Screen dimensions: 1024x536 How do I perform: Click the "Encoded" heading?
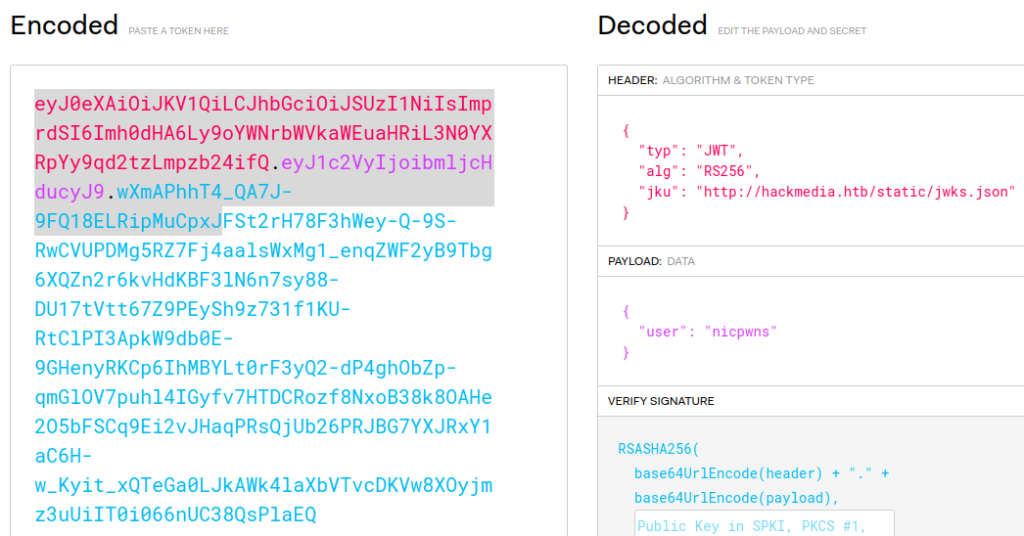64,25
